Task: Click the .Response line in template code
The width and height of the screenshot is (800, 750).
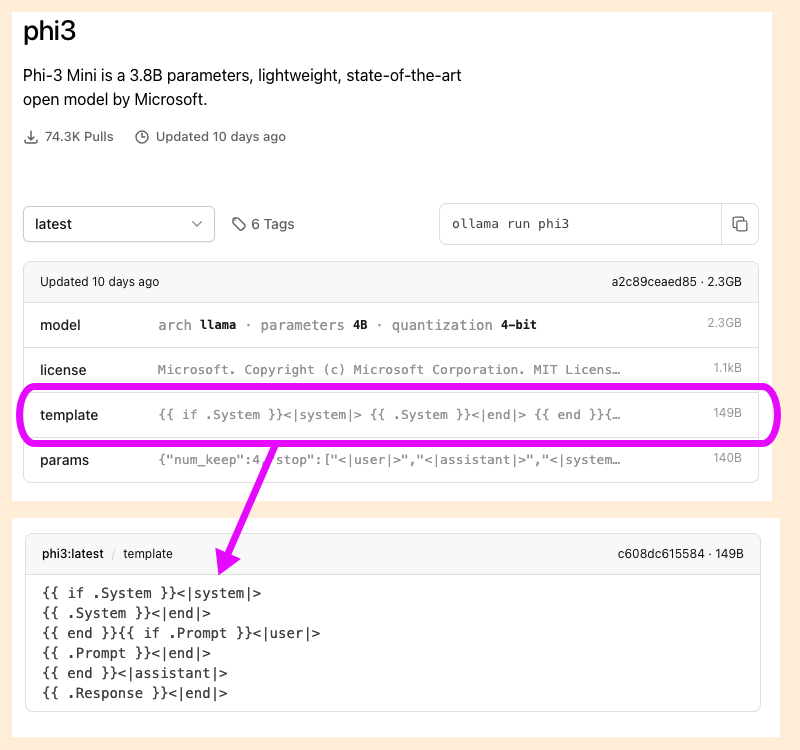Action: tap(135, 693)
